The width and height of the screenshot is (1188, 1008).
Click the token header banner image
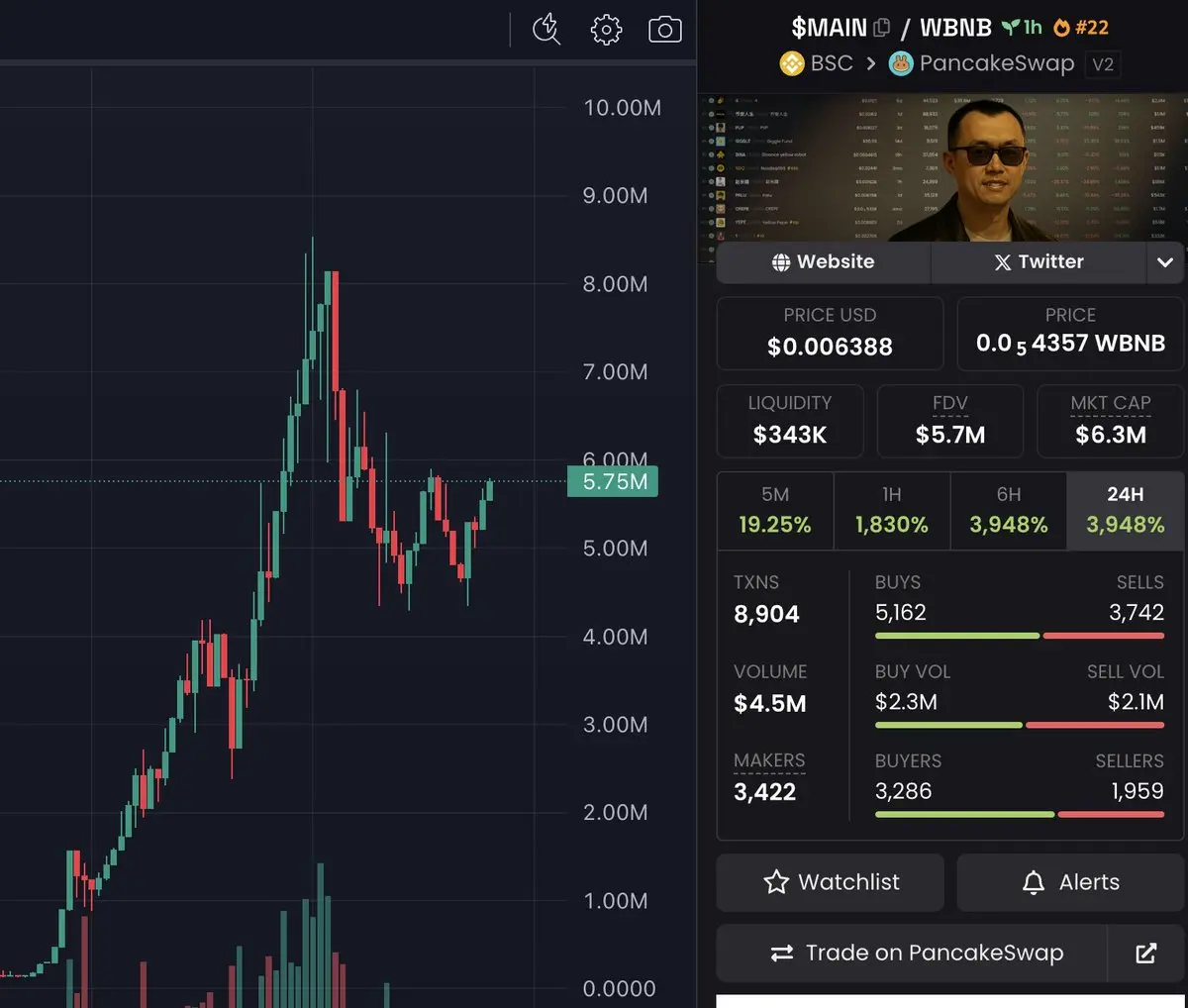point(940,168)
